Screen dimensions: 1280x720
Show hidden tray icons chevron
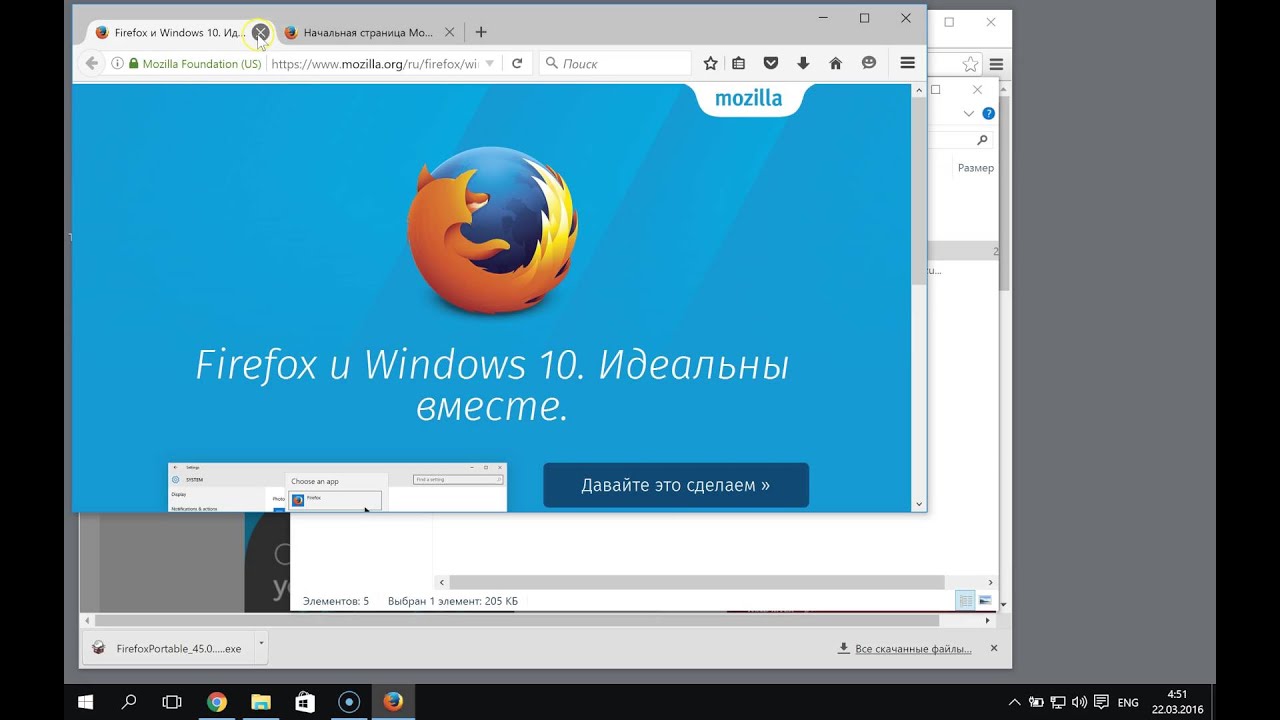pos(1015,702)
